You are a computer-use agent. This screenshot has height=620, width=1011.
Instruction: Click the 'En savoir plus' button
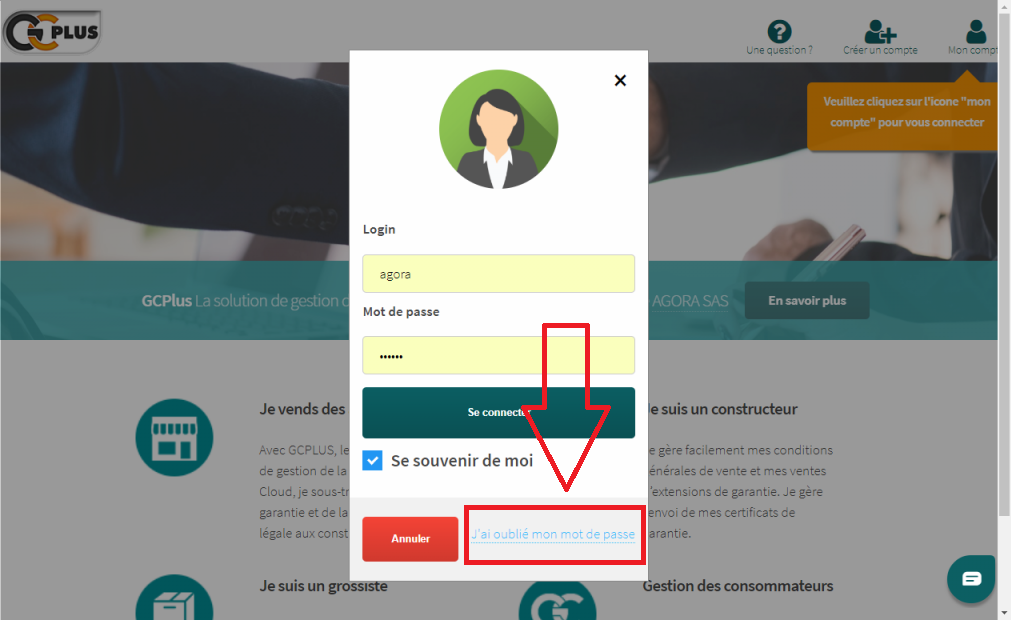pos(807,300)
